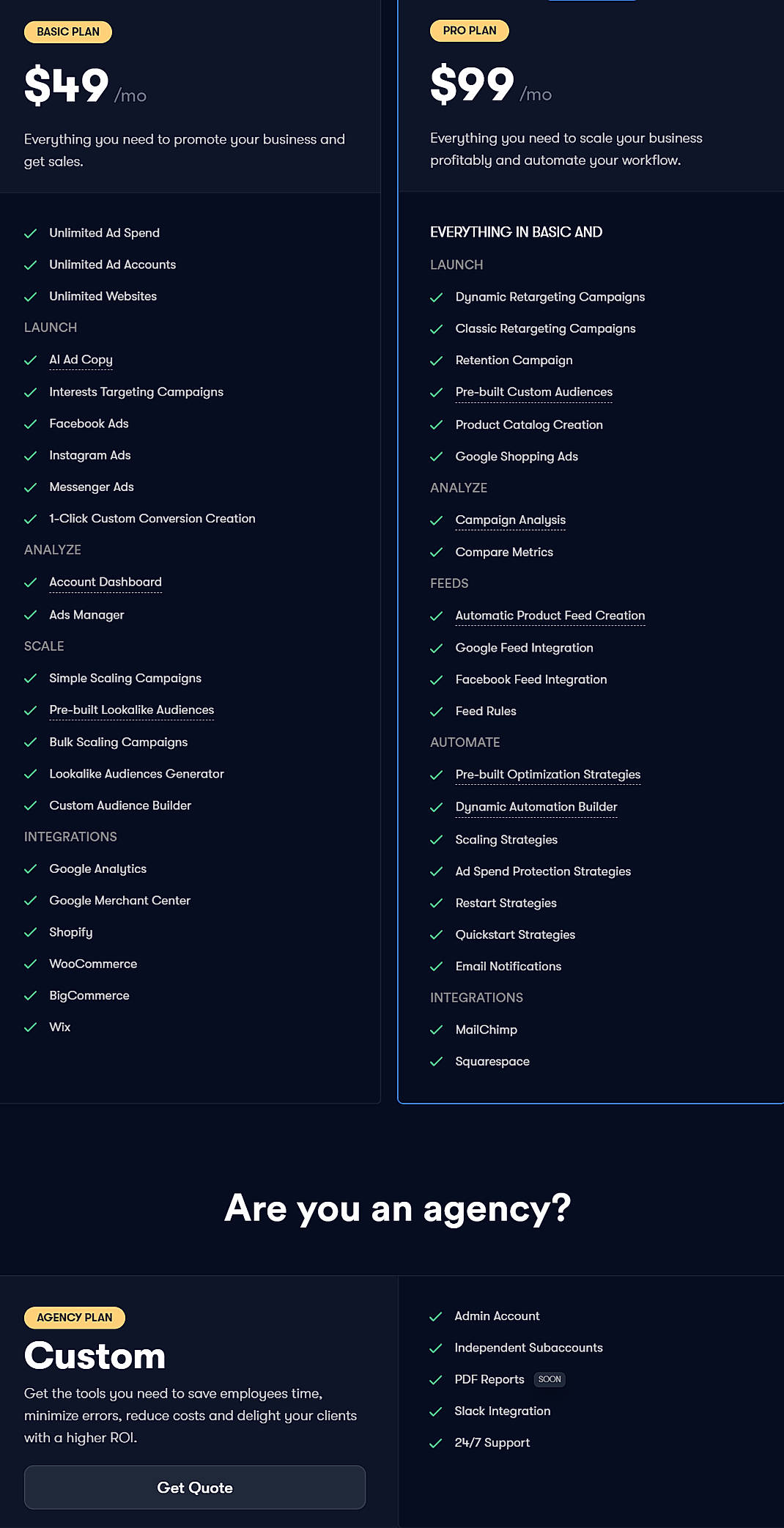Click the BigCommerce feature text
Screen dimensions: 784x1528
click(x=89, y=995)
